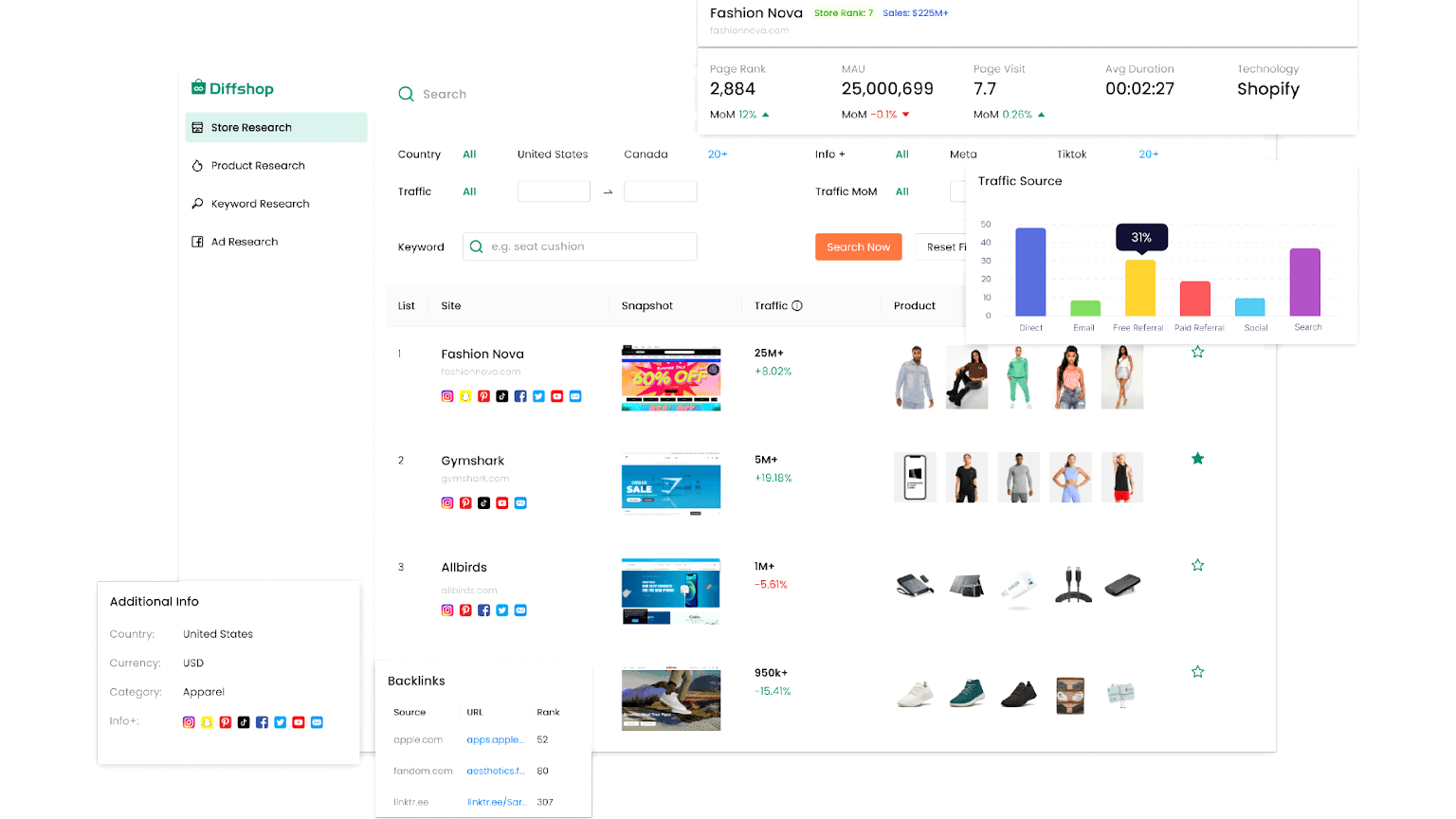Screen dimensions: 1456x819
Task: Click the Keyword input field
Action: [580, 246]
